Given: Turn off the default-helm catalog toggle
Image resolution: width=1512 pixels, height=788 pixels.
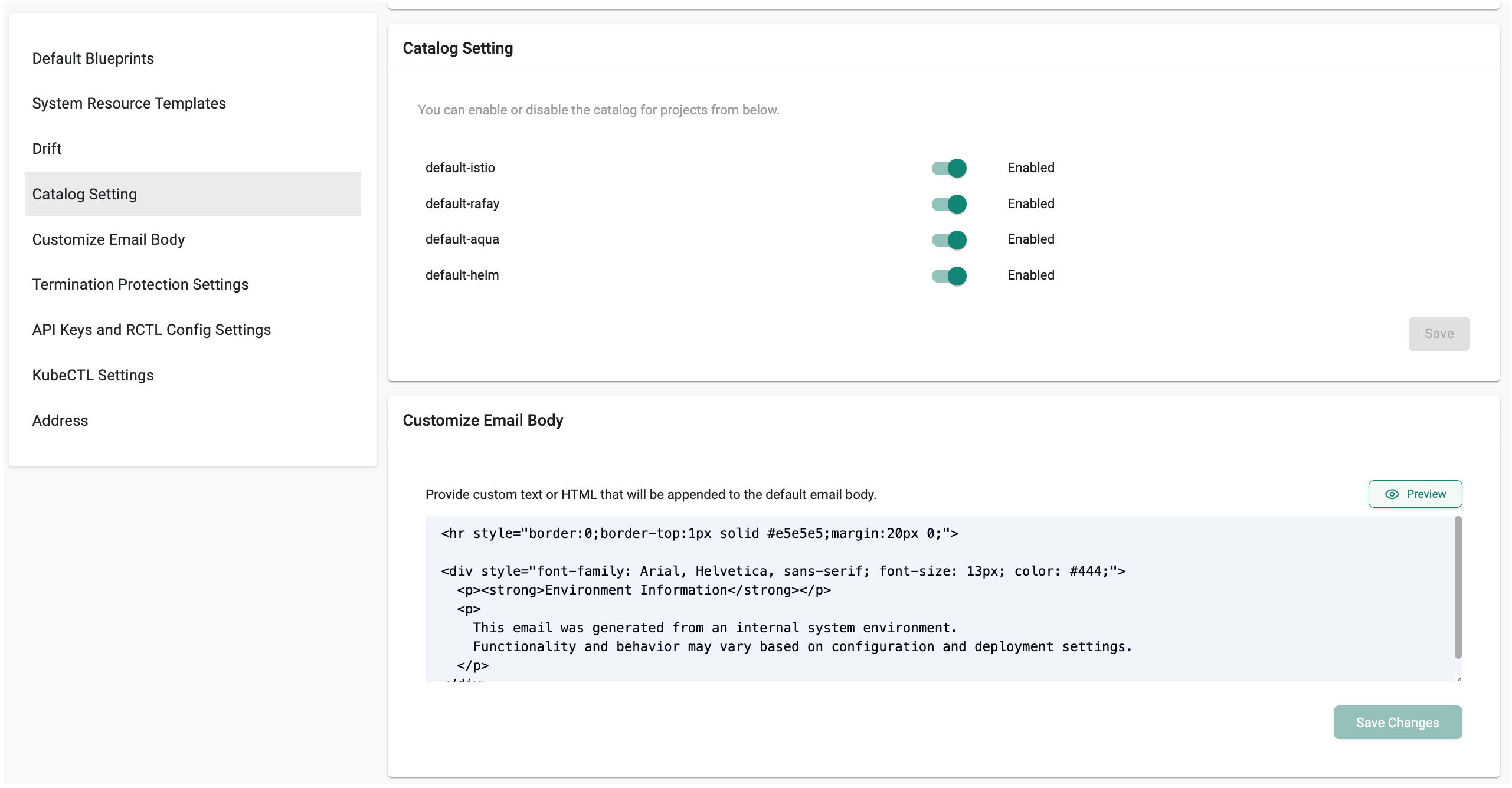Looking at the screenshot, I should point(949,275).
